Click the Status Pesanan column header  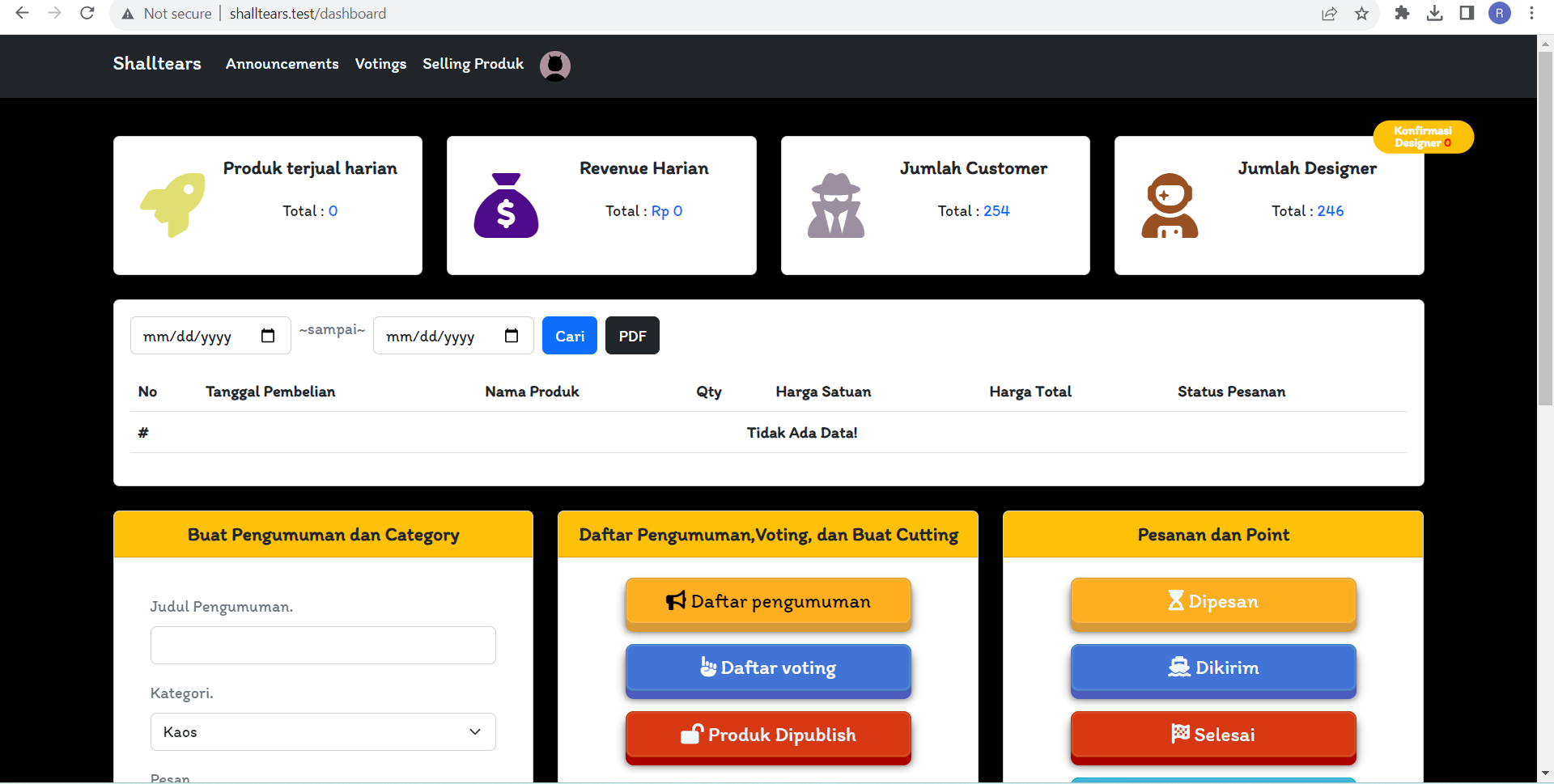1231,392
